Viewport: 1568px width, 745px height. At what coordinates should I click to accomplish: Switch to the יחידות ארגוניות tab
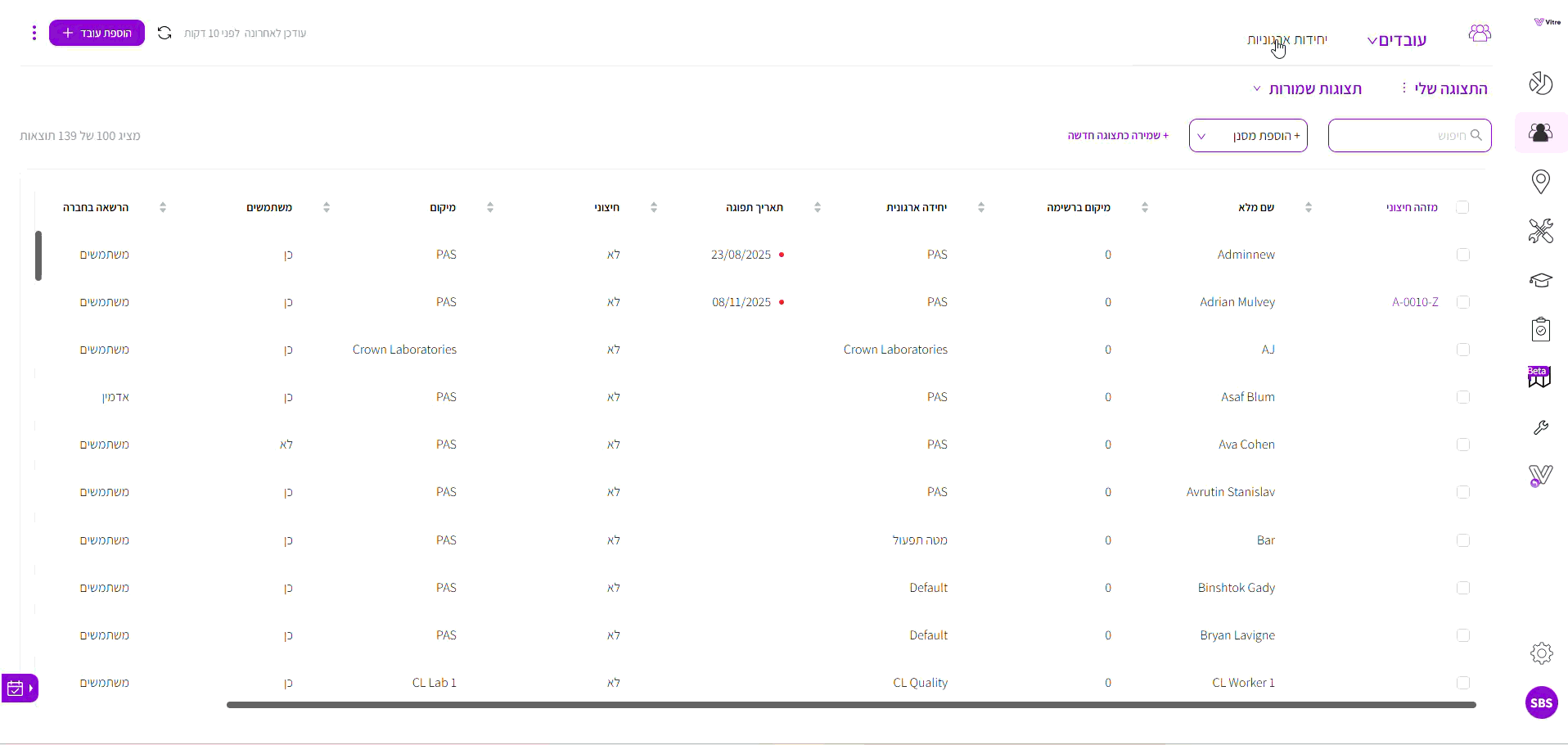click(x=1287, y=39)
